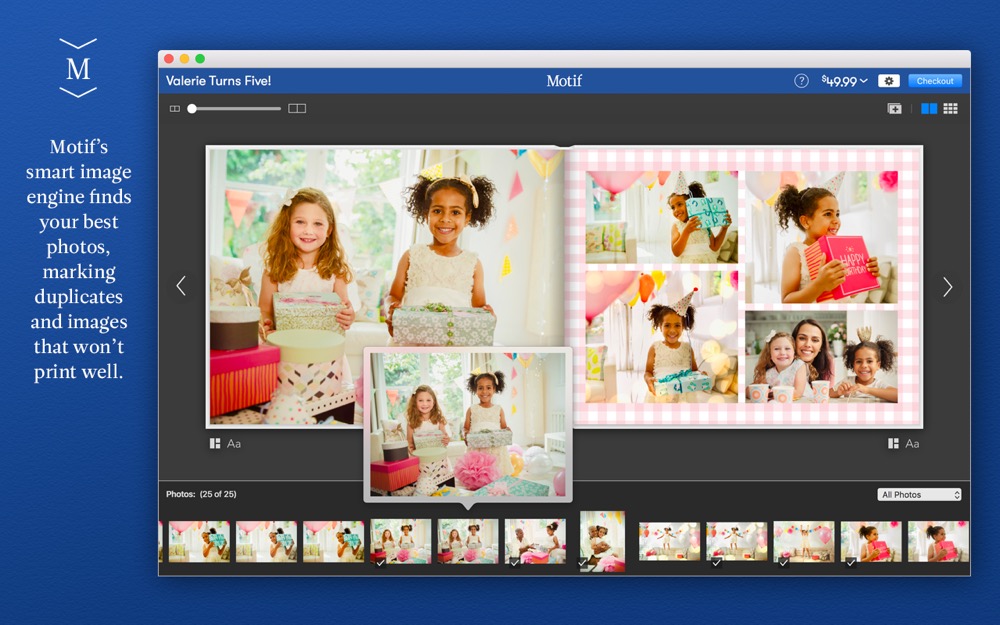Image resolution: width=1000 pixels, height=625 pixels.
Task: Open text options under right page
Action: 912,443
